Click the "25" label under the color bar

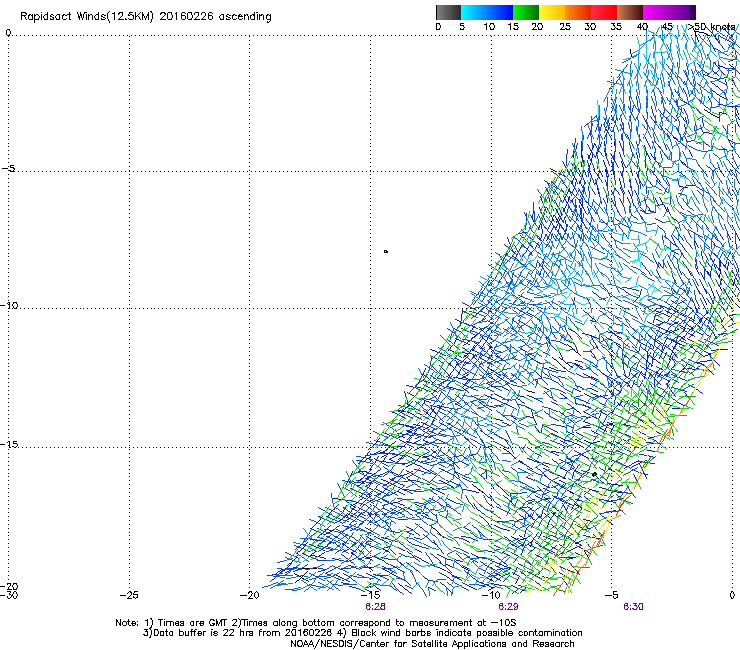coord(565,27)
